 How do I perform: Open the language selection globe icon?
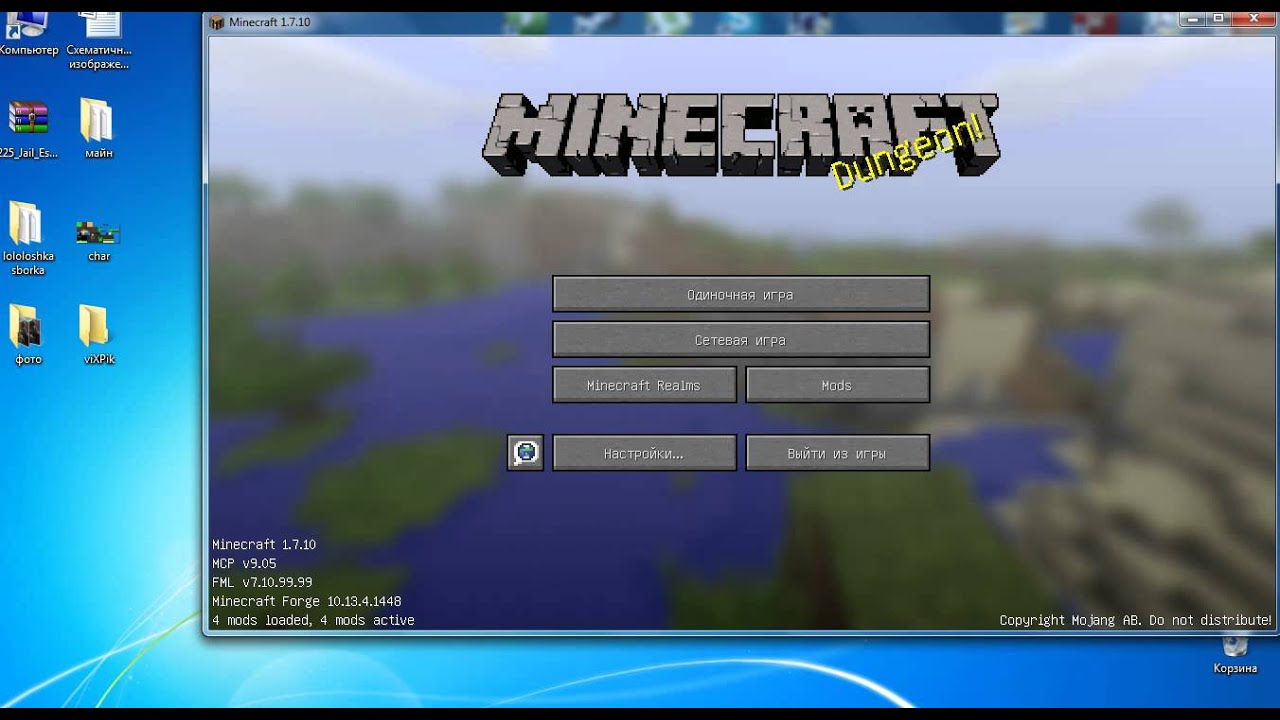pyautogui.click(x=526, y=453)
